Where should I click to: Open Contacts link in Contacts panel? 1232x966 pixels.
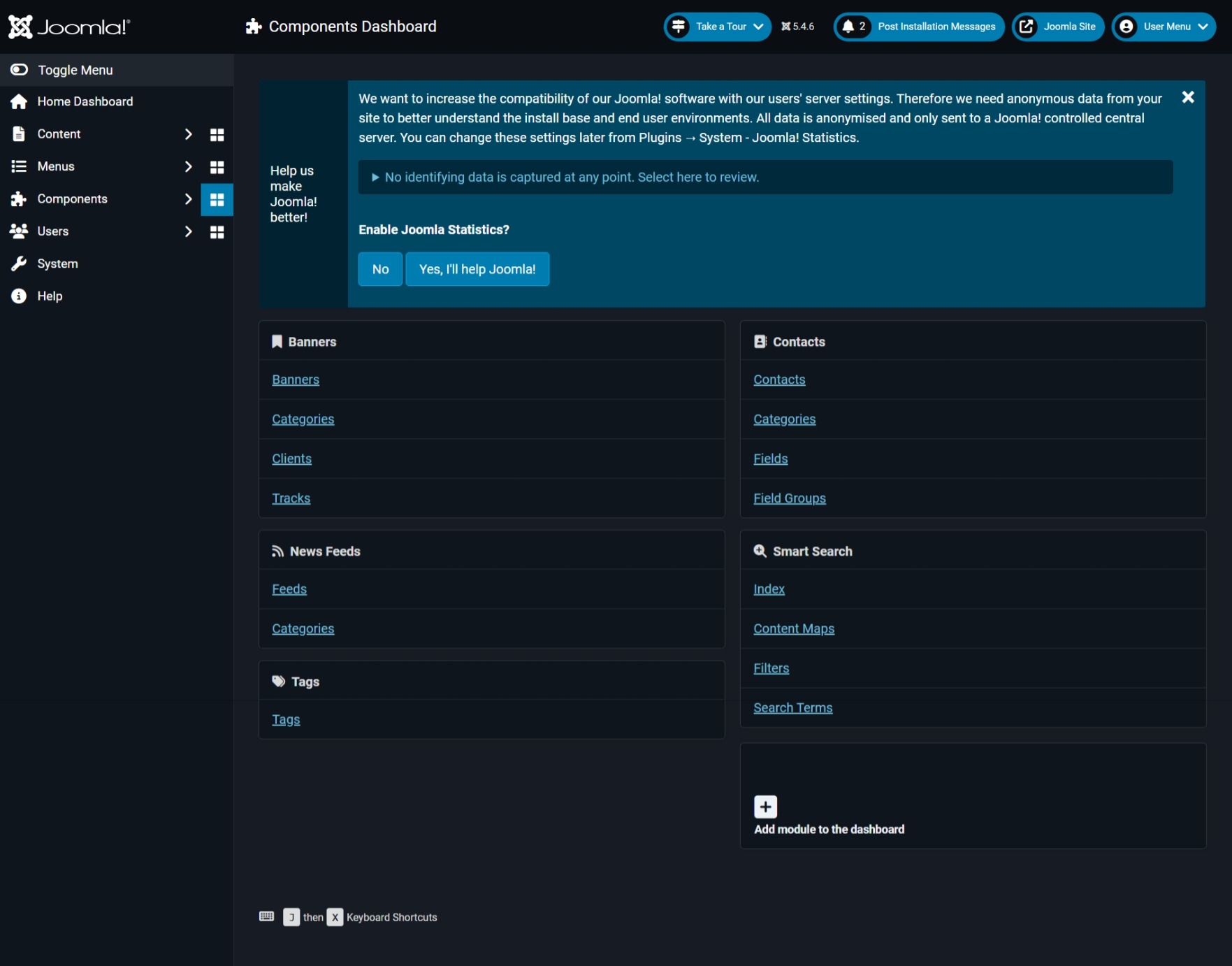[779, 380]
